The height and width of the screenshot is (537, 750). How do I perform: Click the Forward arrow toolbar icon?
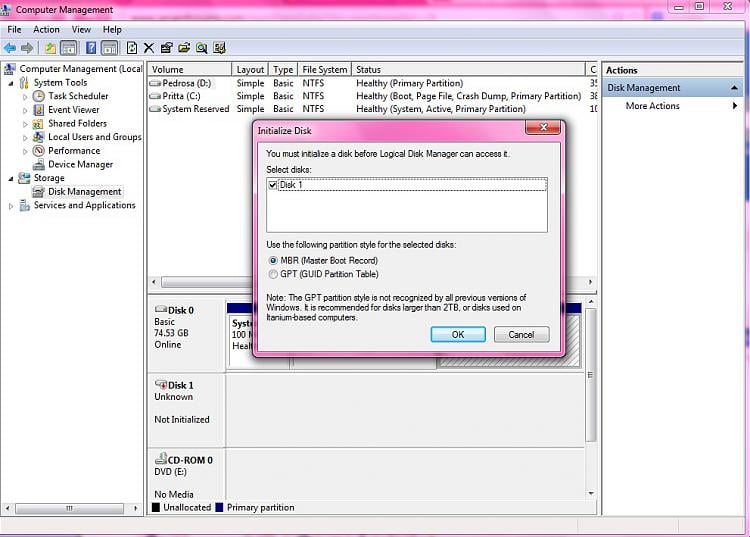coord(27,48)
